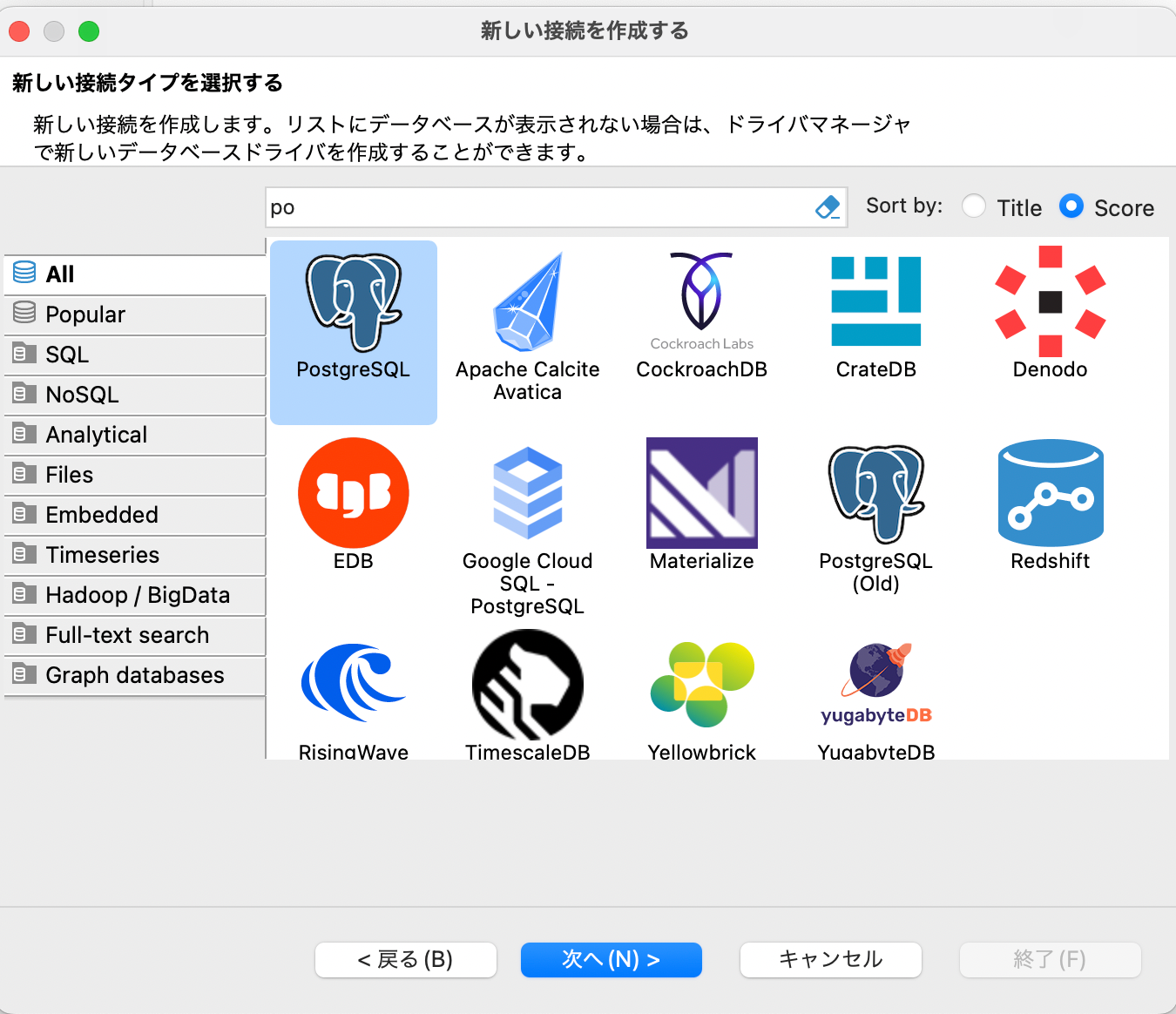Click the 終了 (F) finish button
The height and width of the screenshot is (1014, 1176).
[1051, 960]
